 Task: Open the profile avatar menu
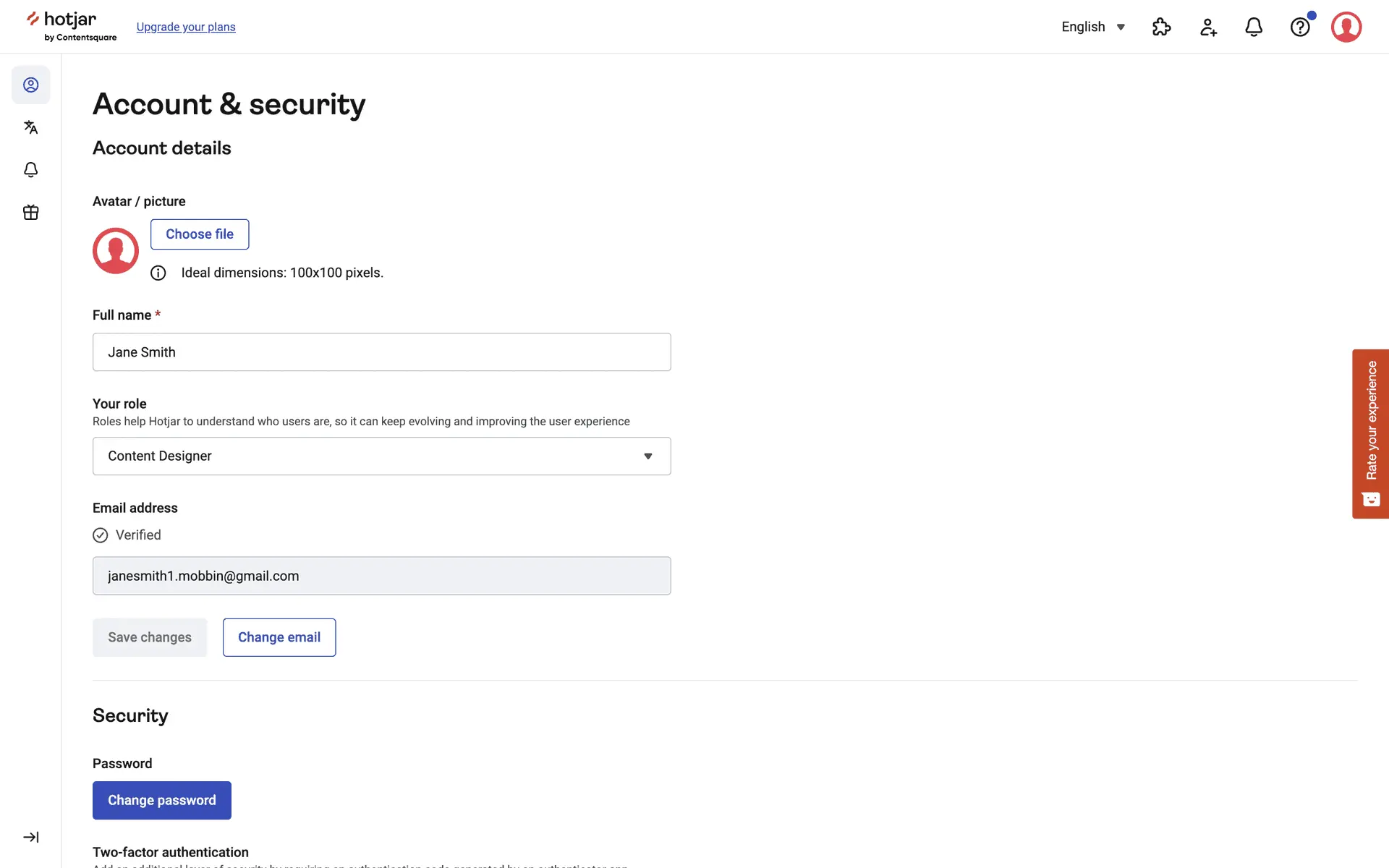[x=1346, y=27]
